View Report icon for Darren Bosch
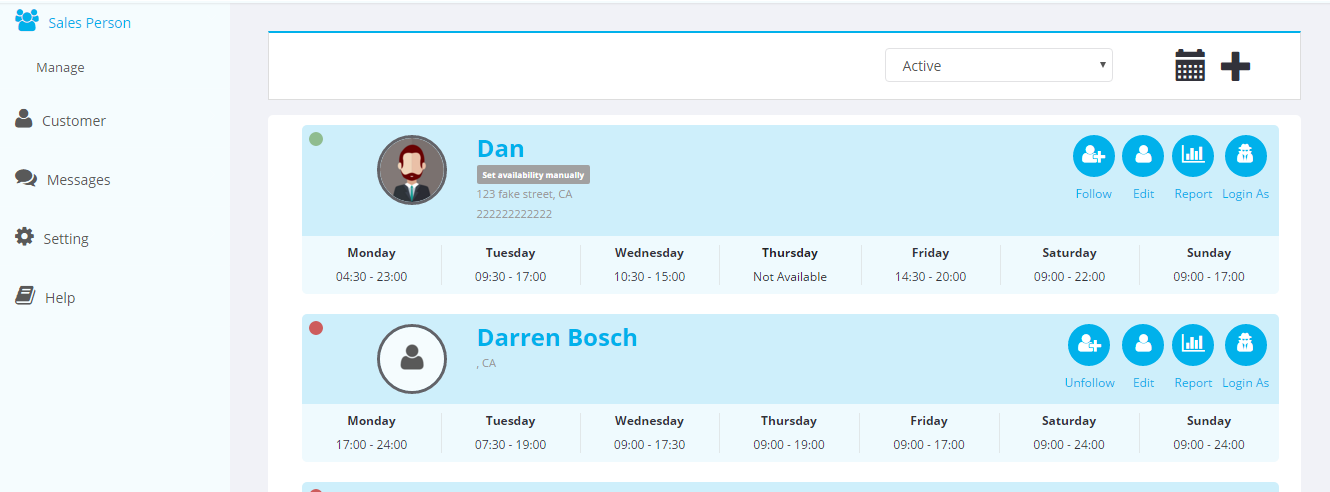 1193,345
